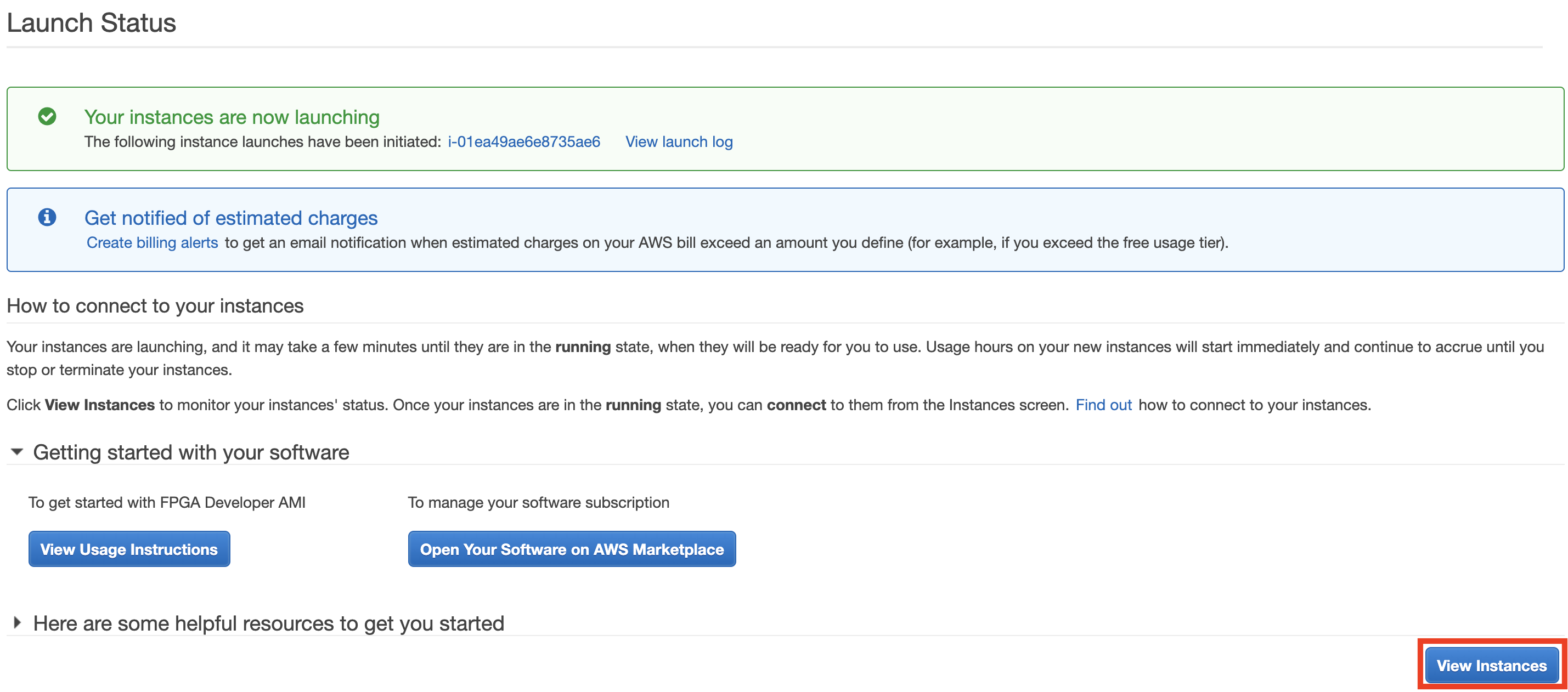The image size is (1568, 692).
Task: Click 'Get notified of estimated charges' heading
Action: coord(230,218)
